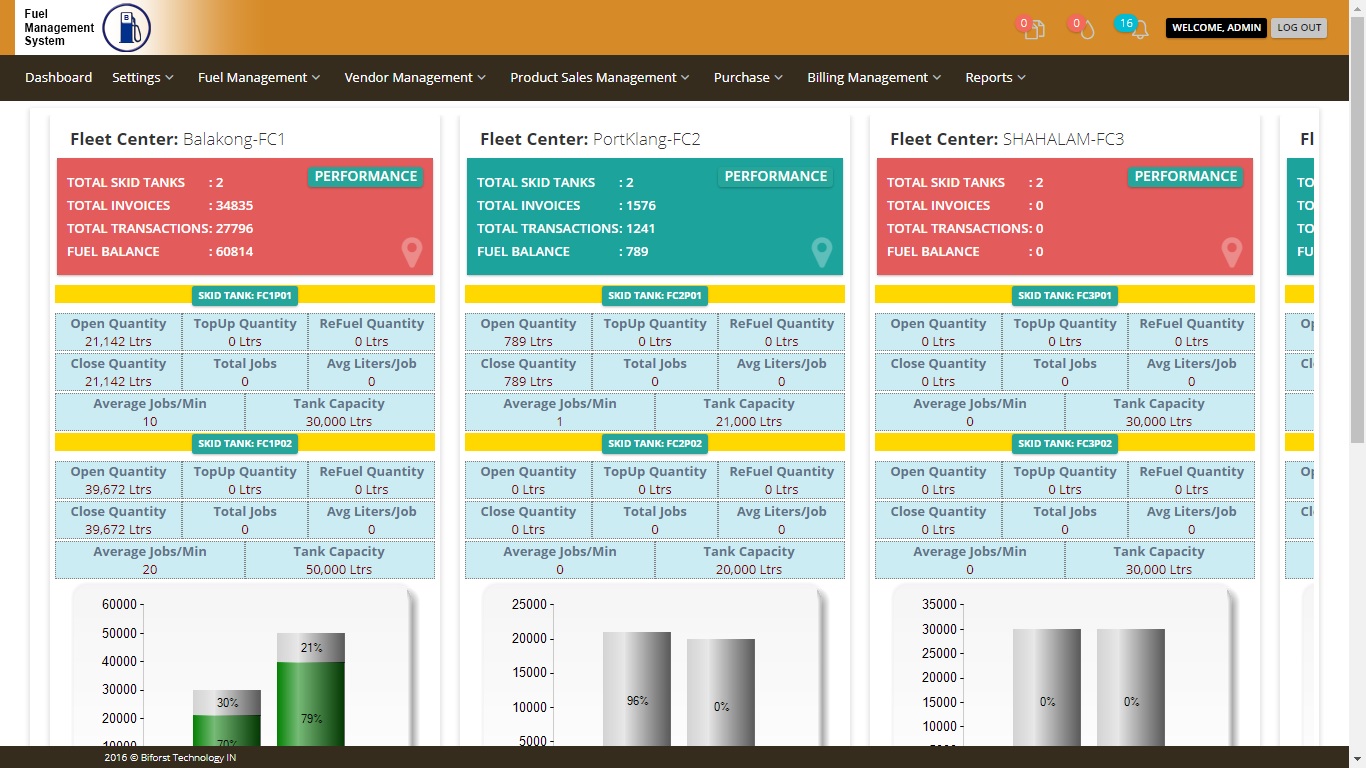Screen dimensions: 1366x768
Task: Open the Reports menu
Action: point(995,78)
